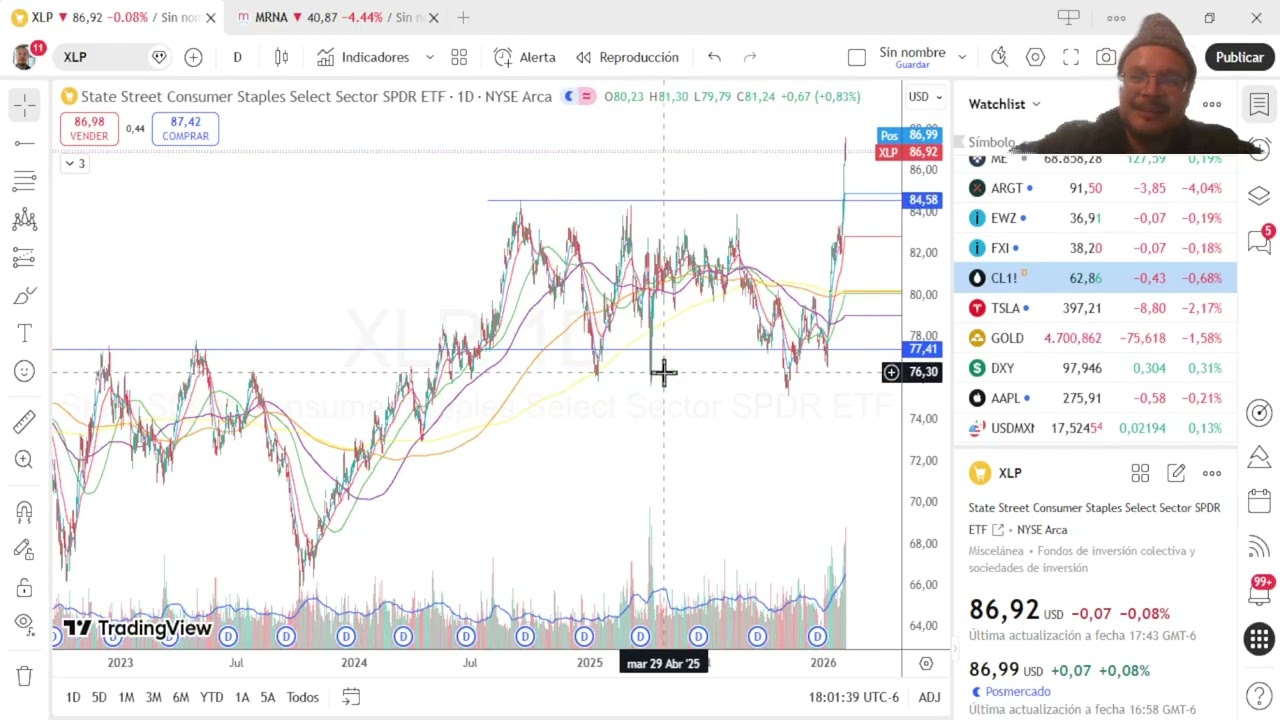This screenshot has height=720, width=1280.
Task: Open the green products grid button
Action: tap(1259, 638)
